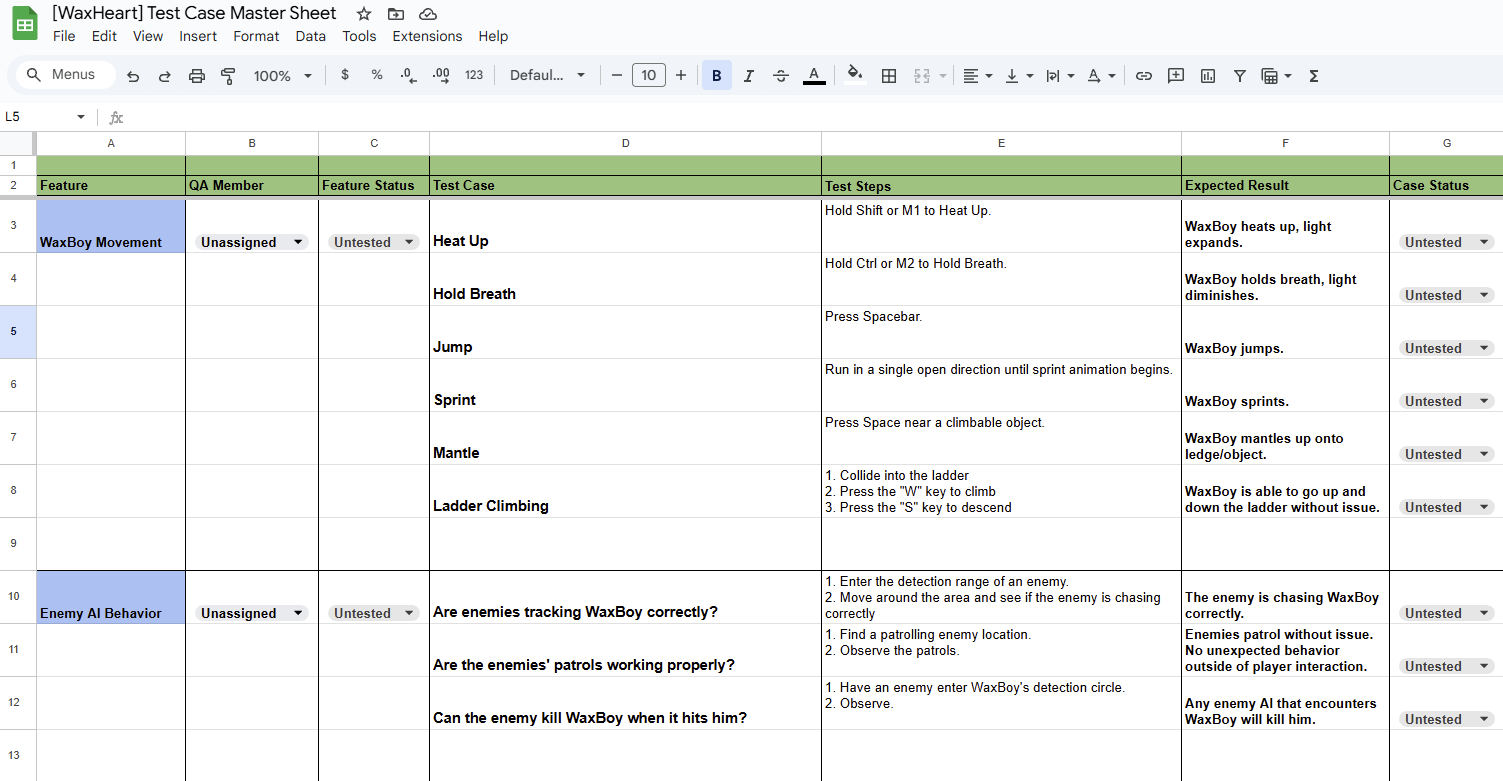Format selection as percent

pos(377,75)
